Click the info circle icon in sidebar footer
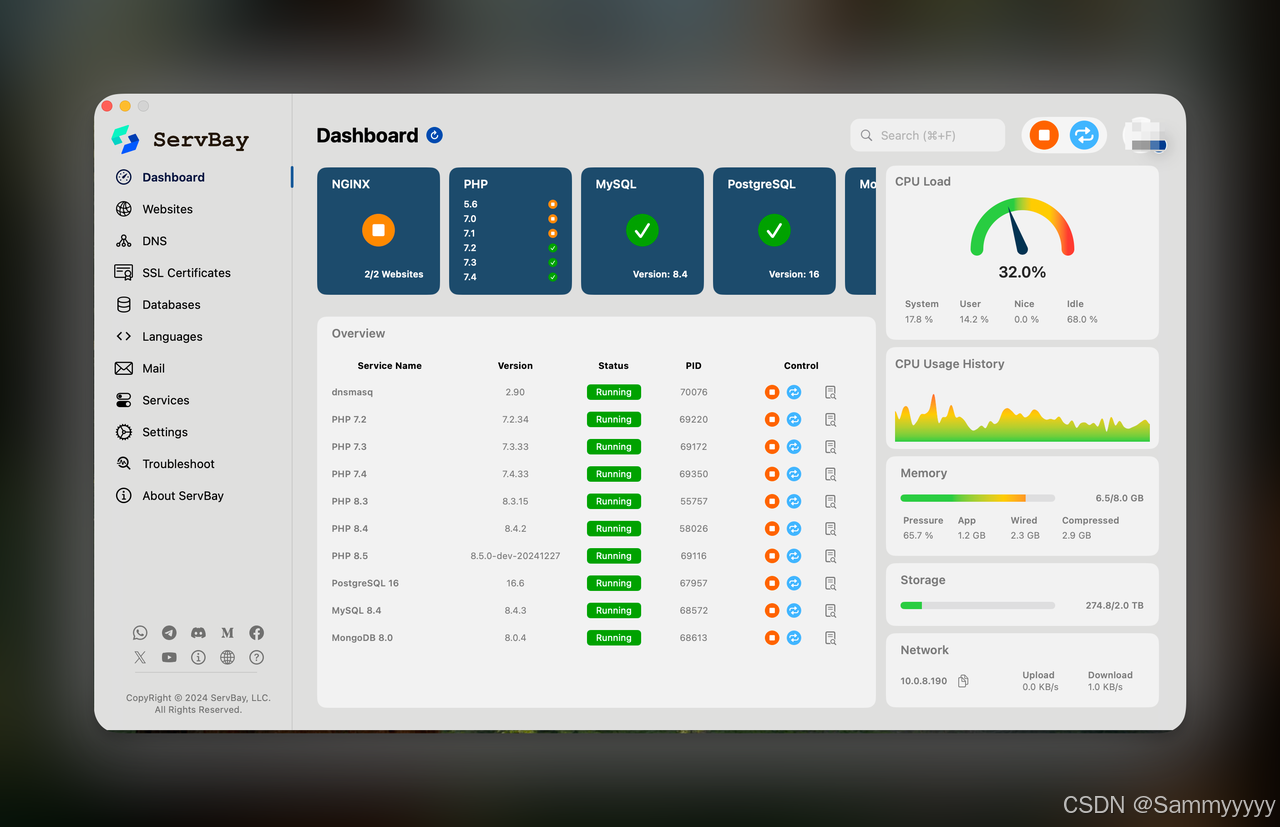 (198, 657)
